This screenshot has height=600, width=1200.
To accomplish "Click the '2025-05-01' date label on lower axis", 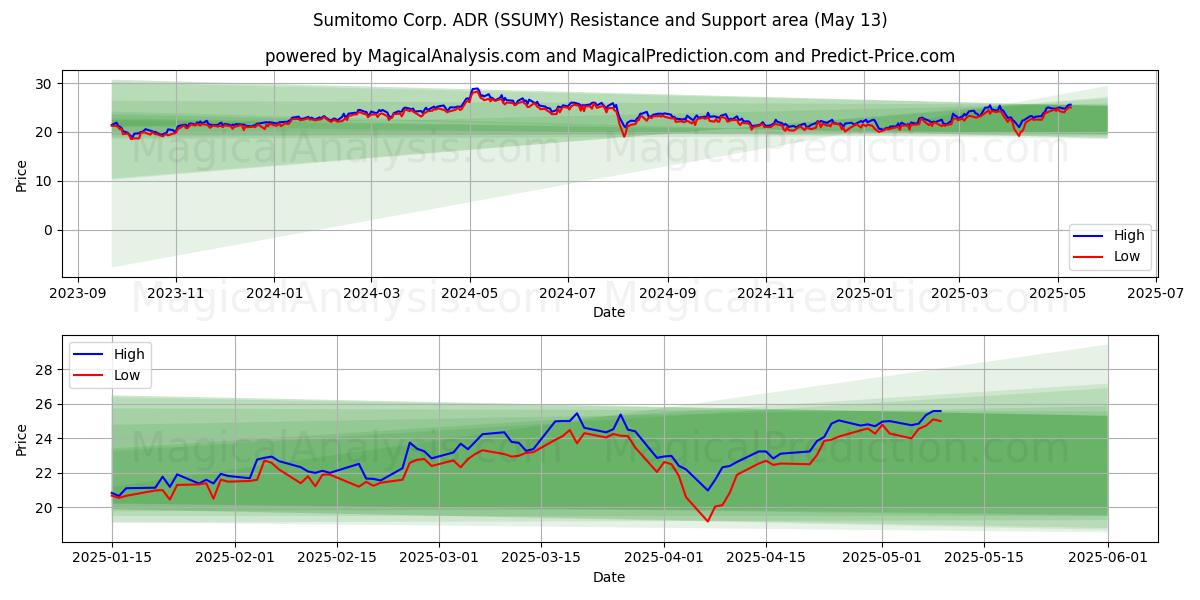I will click(883, 558).
